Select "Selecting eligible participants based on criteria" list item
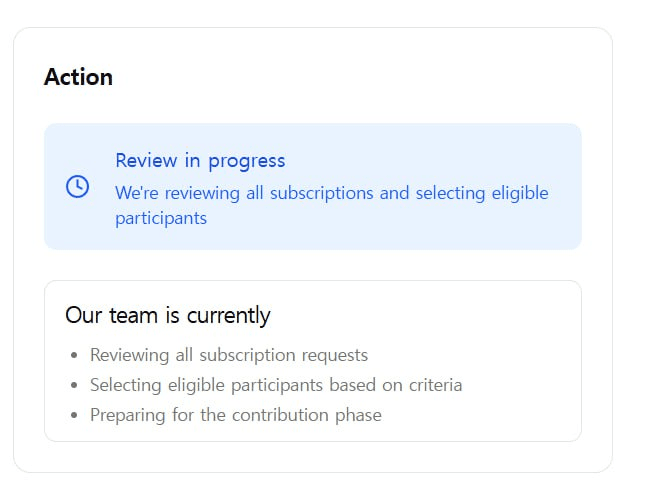 [x=276, y=385]
